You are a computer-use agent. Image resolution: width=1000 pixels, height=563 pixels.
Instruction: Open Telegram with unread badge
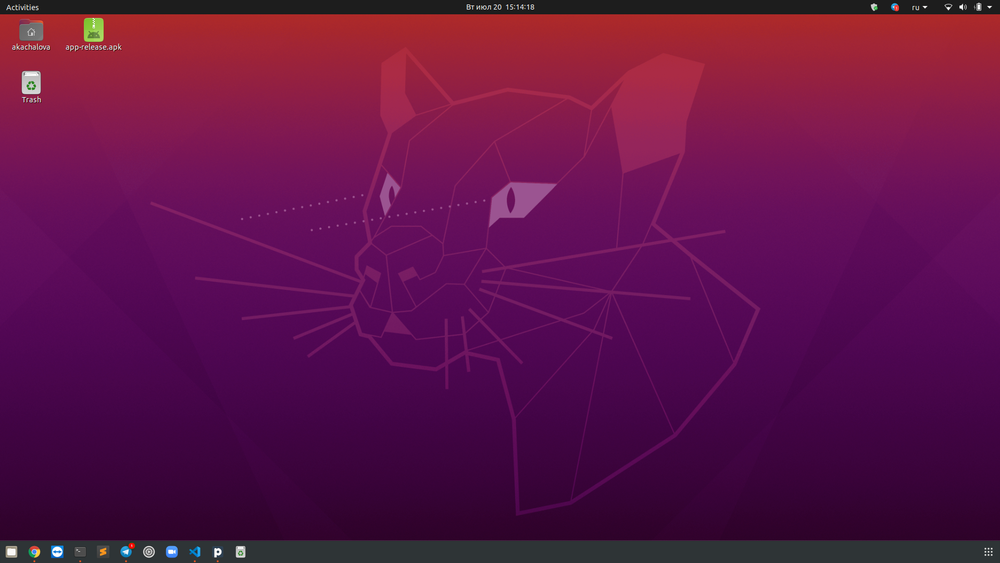126,552
